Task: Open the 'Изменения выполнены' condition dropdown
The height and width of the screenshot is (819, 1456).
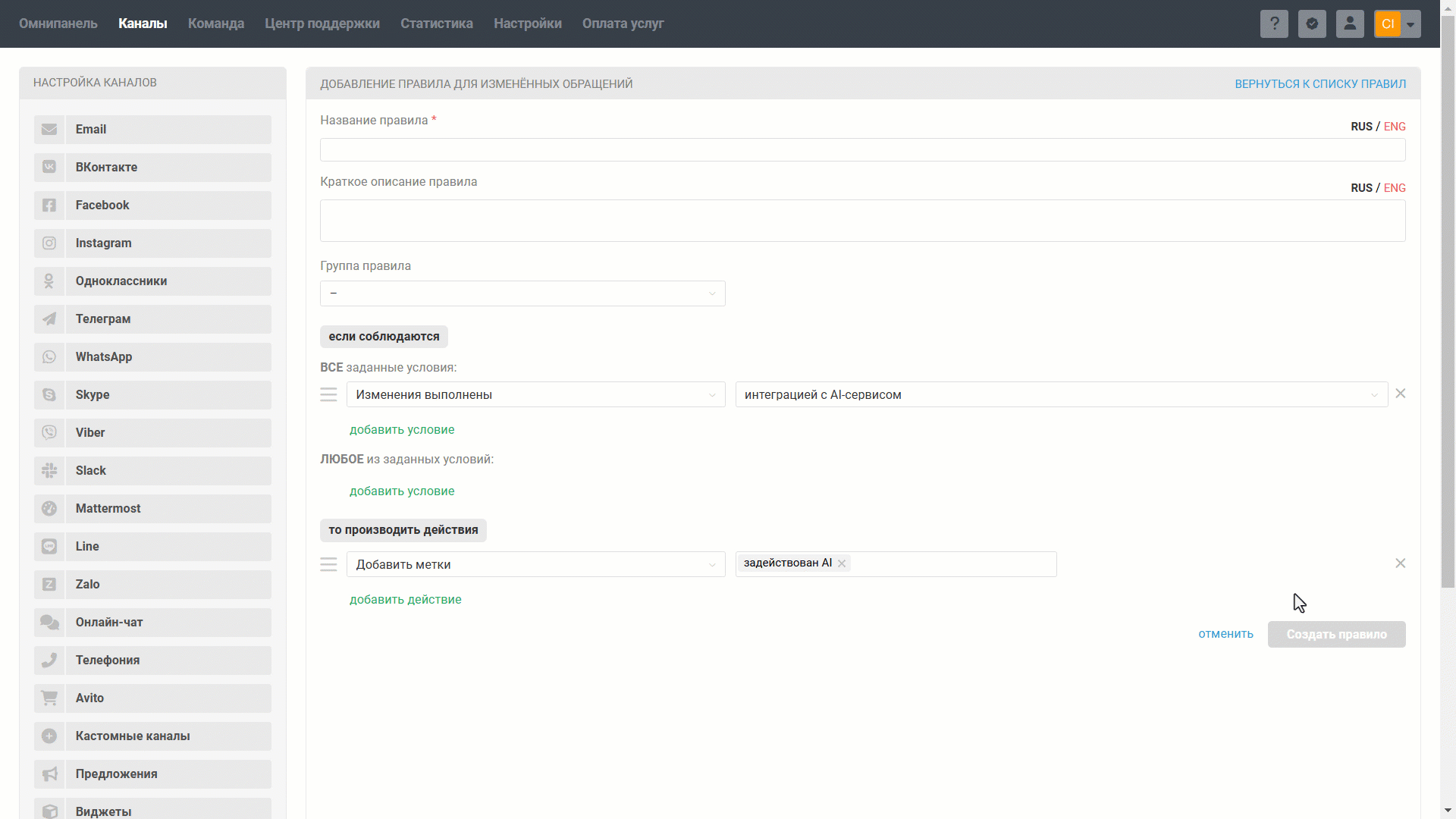Action: pos(535,394)
